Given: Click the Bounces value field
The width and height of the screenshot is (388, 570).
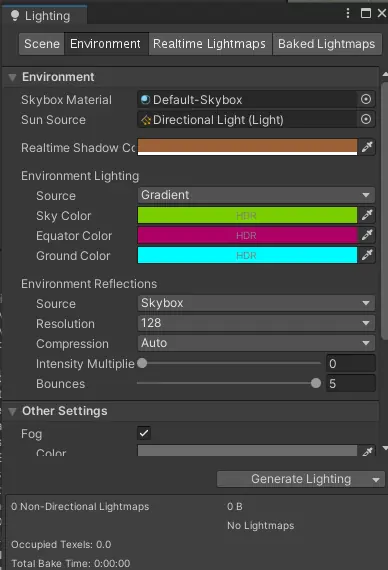Looking at the screenshot, I should click(351, 383).
